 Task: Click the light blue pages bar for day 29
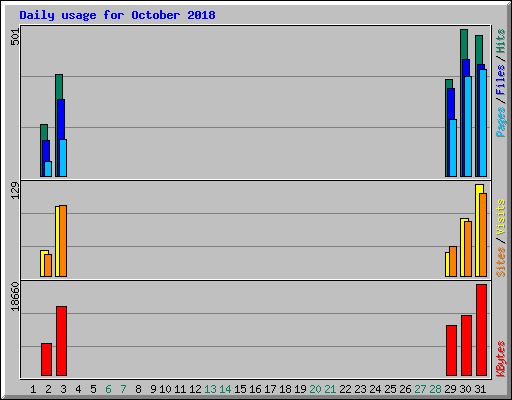(453, 148)
